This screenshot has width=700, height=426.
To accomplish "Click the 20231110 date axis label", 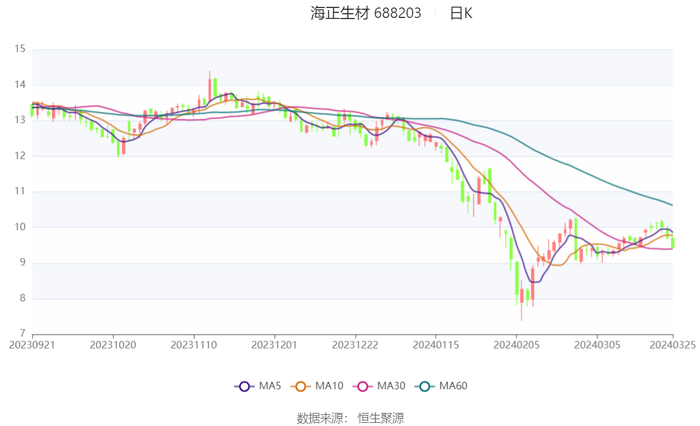I will pyautogui.click(x=193, y=344).
